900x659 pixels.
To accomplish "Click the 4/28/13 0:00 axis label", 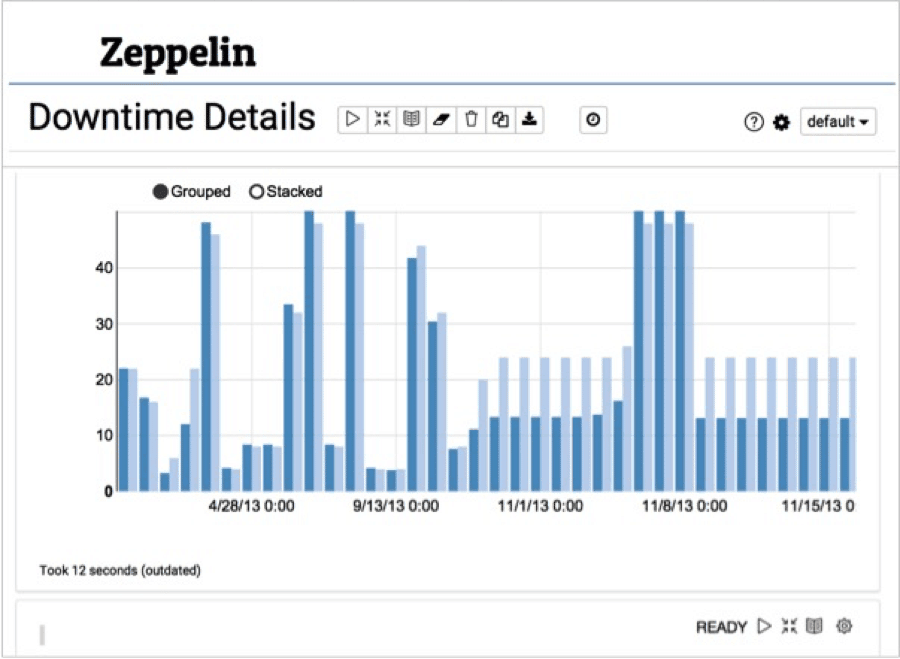I will 251,506.
